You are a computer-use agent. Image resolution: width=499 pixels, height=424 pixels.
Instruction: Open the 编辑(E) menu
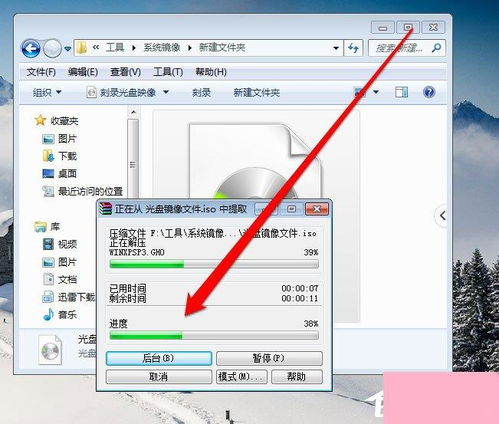point(83,72)
